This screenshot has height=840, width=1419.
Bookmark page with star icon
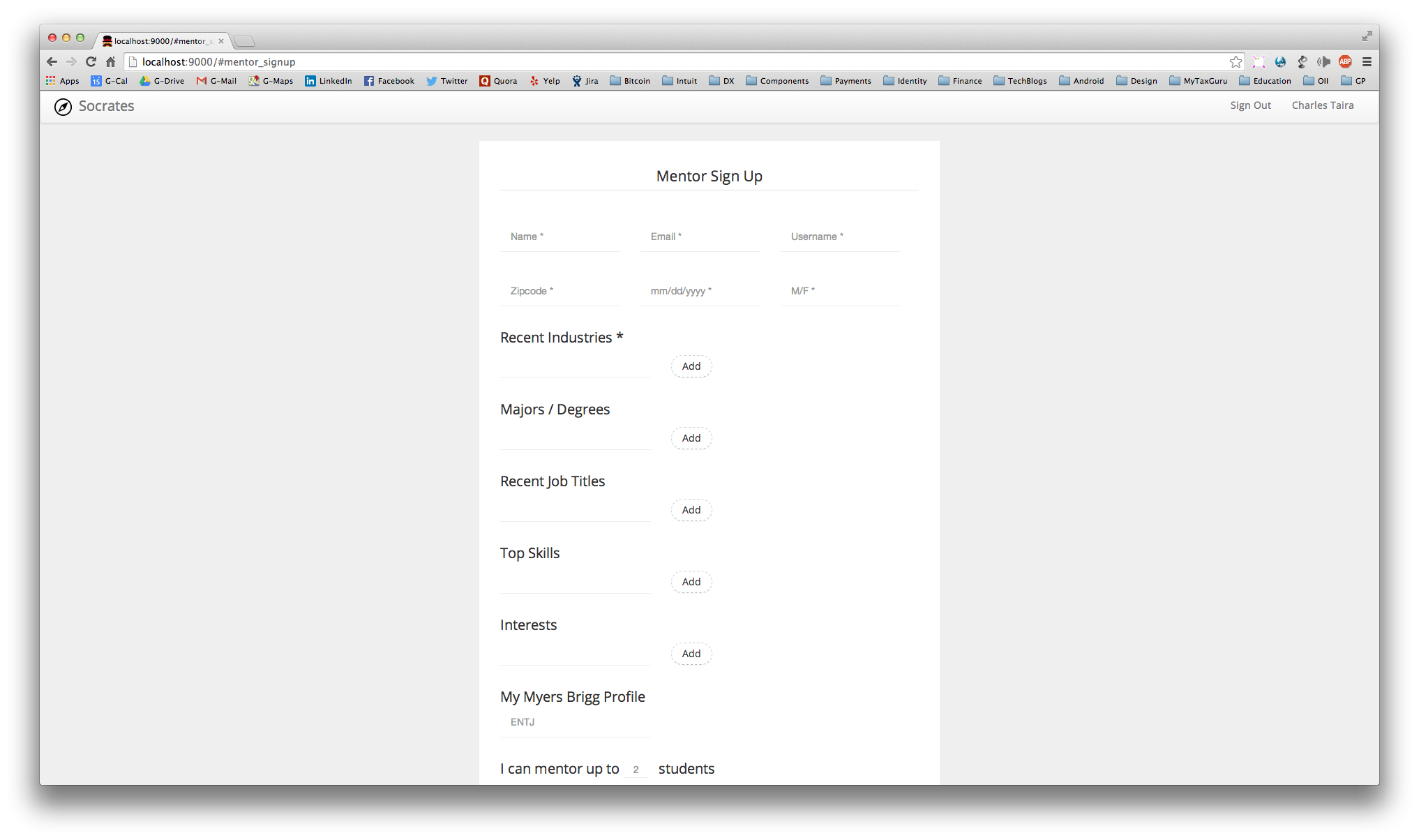tap(1236, 62)
